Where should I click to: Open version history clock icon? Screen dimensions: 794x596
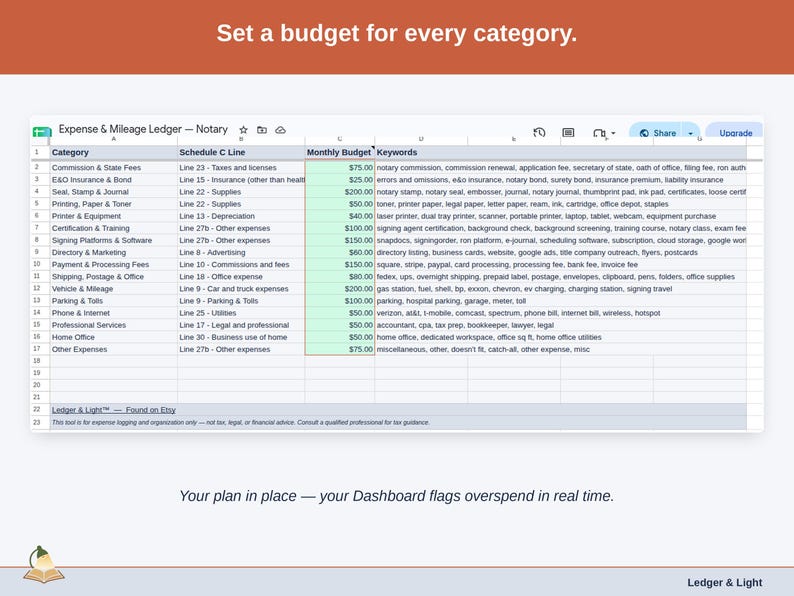coord(539,133)
